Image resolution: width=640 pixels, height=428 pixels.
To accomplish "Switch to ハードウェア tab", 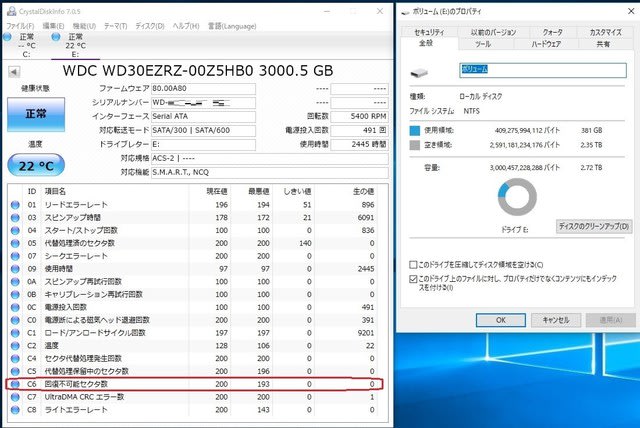I will point(546,44).
